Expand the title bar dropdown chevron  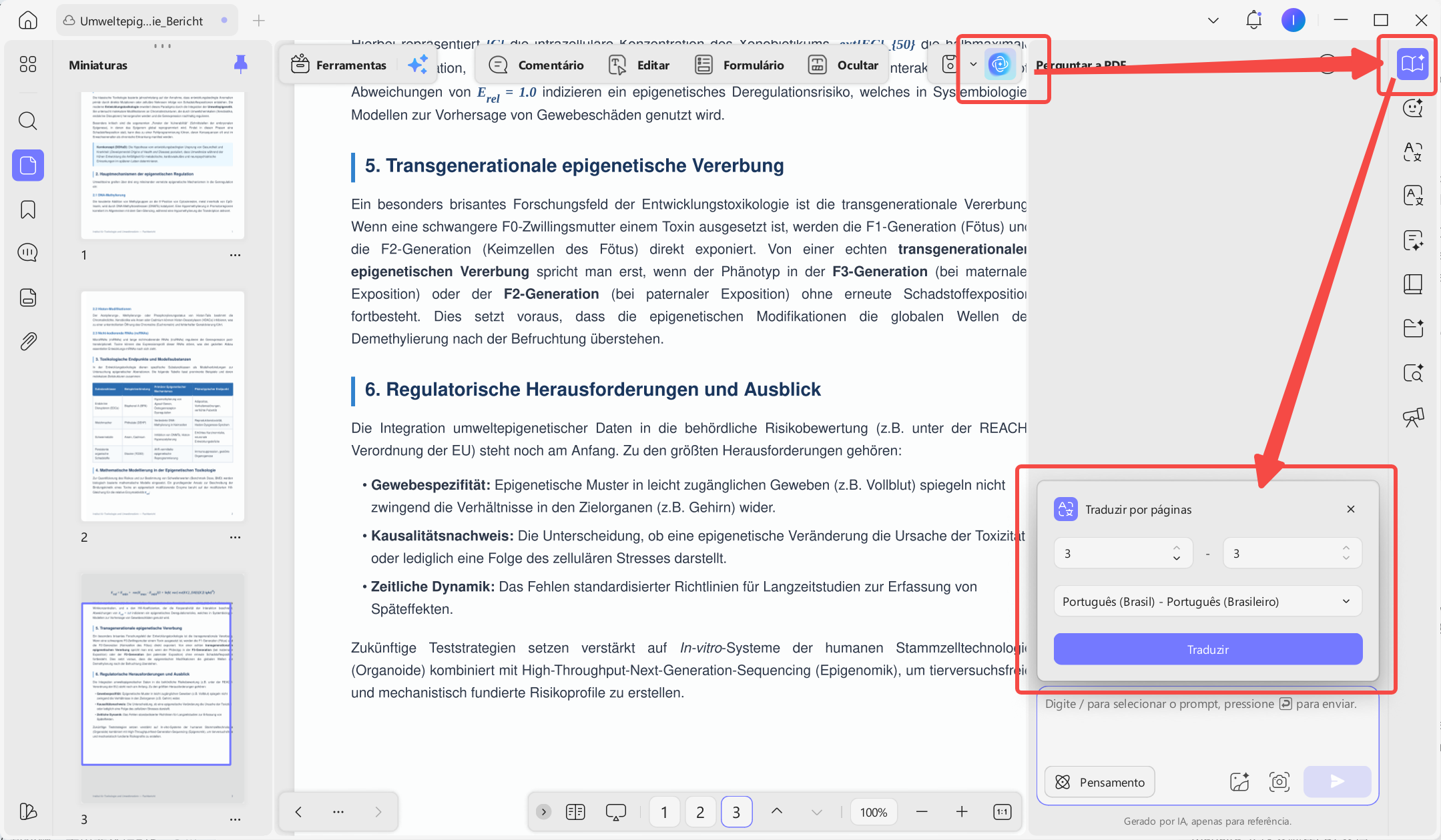tap(1213, 21)
